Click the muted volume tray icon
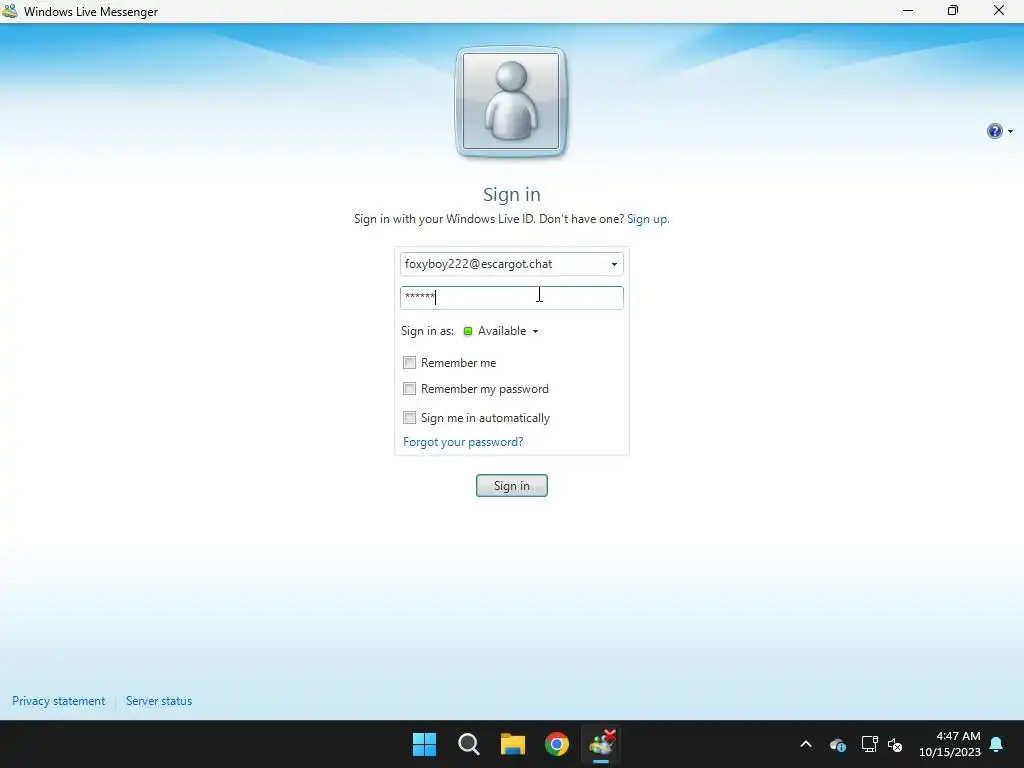1024x768 pixels. [895, 744]
